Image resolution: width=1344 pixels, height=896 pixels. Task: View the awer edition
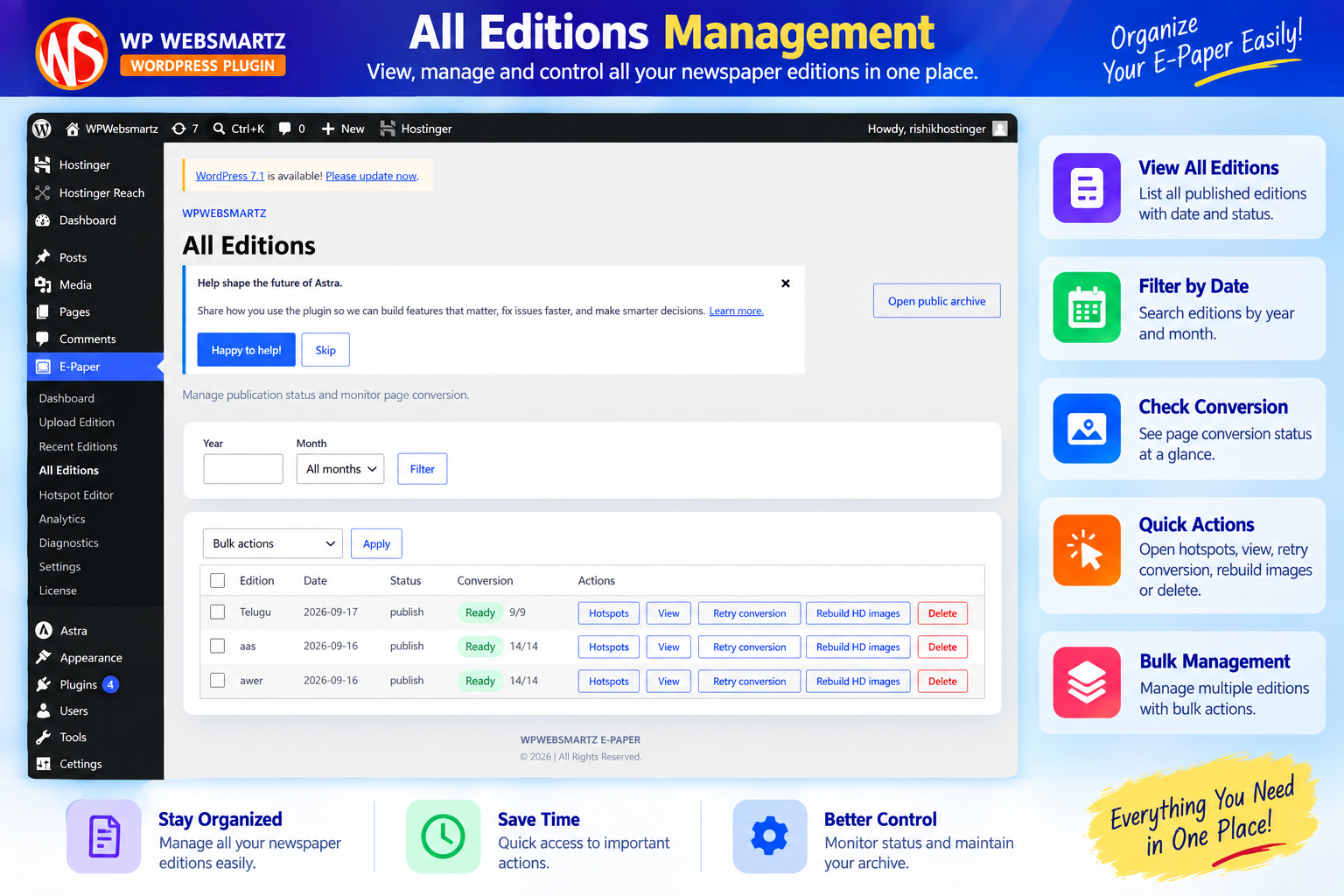tap(668, 682)
